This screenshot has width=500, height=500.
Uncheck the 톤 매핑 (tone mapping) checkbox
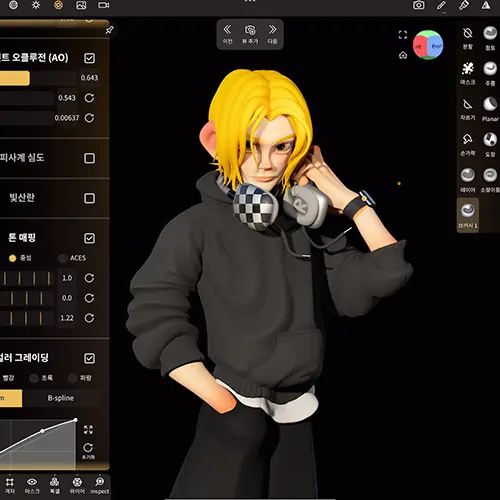coord(89,238)
